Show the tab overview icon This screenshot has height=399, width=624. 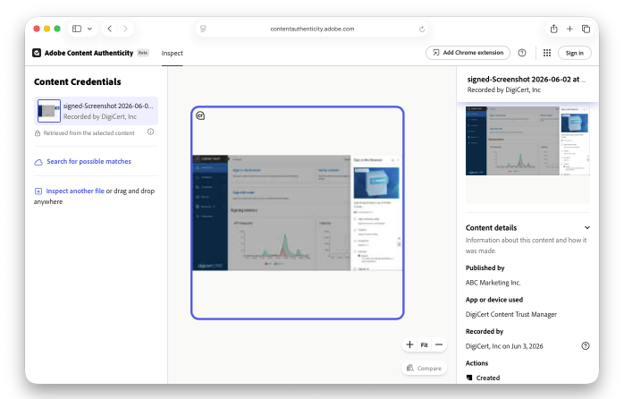point(586,29)
